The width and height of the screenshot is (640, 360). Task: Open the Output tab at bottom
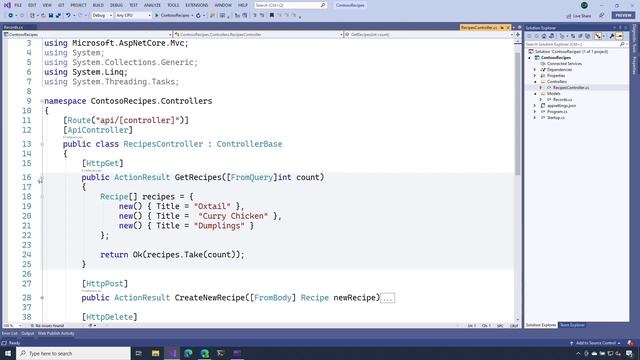(x=27, y=333)
